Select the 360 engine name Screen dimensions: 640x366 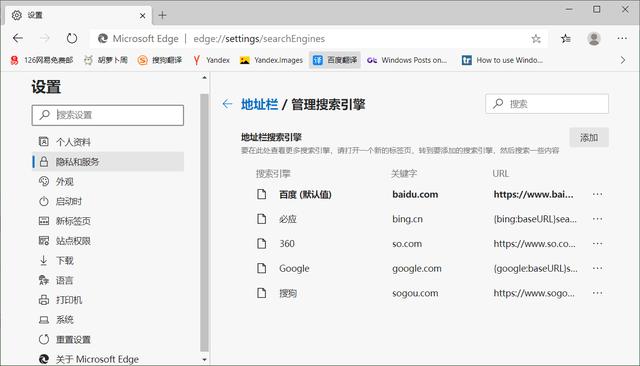point(287,244)
